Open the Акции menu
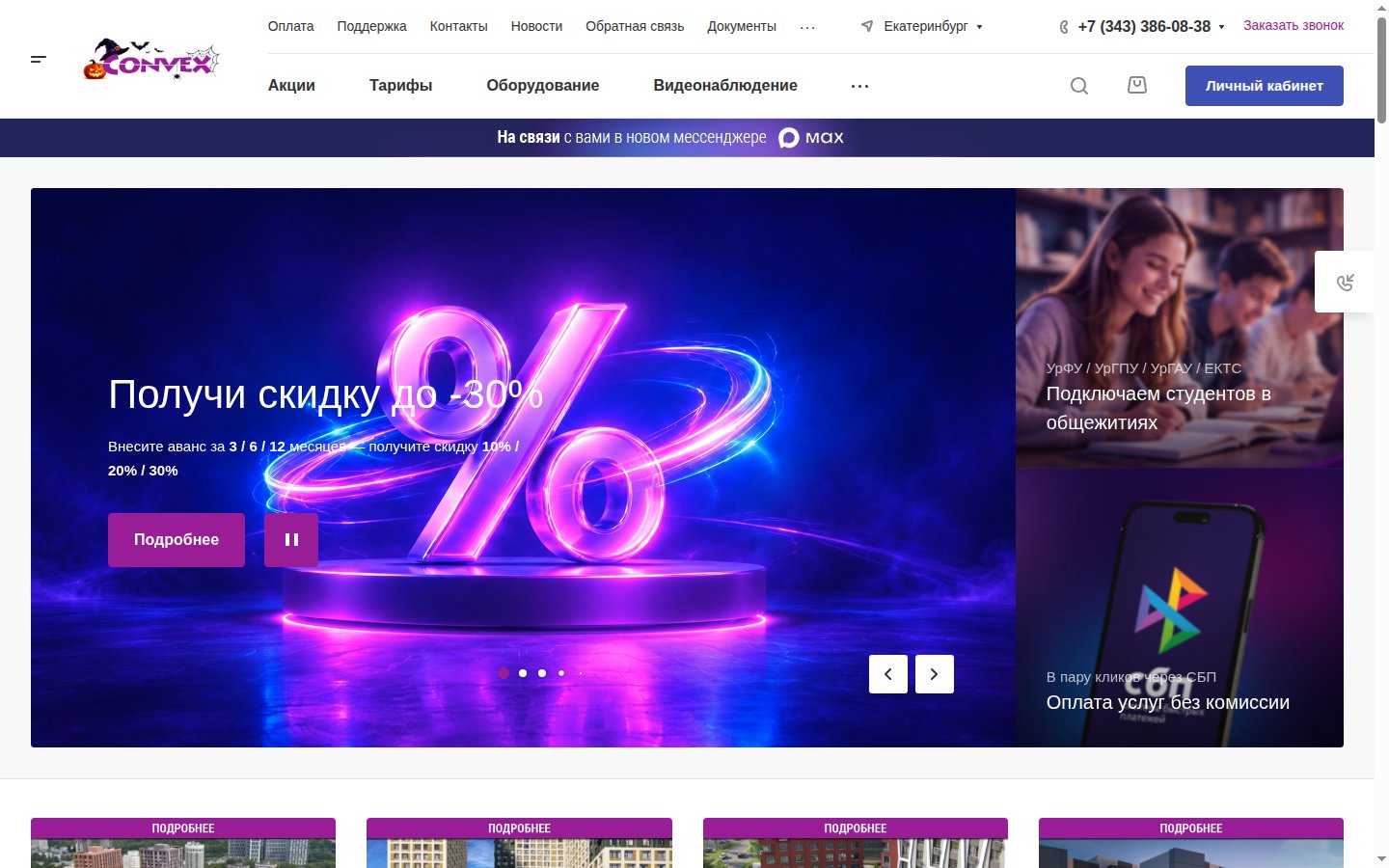The width and height of the screenshot is (1389, 868). coord(291,85)
